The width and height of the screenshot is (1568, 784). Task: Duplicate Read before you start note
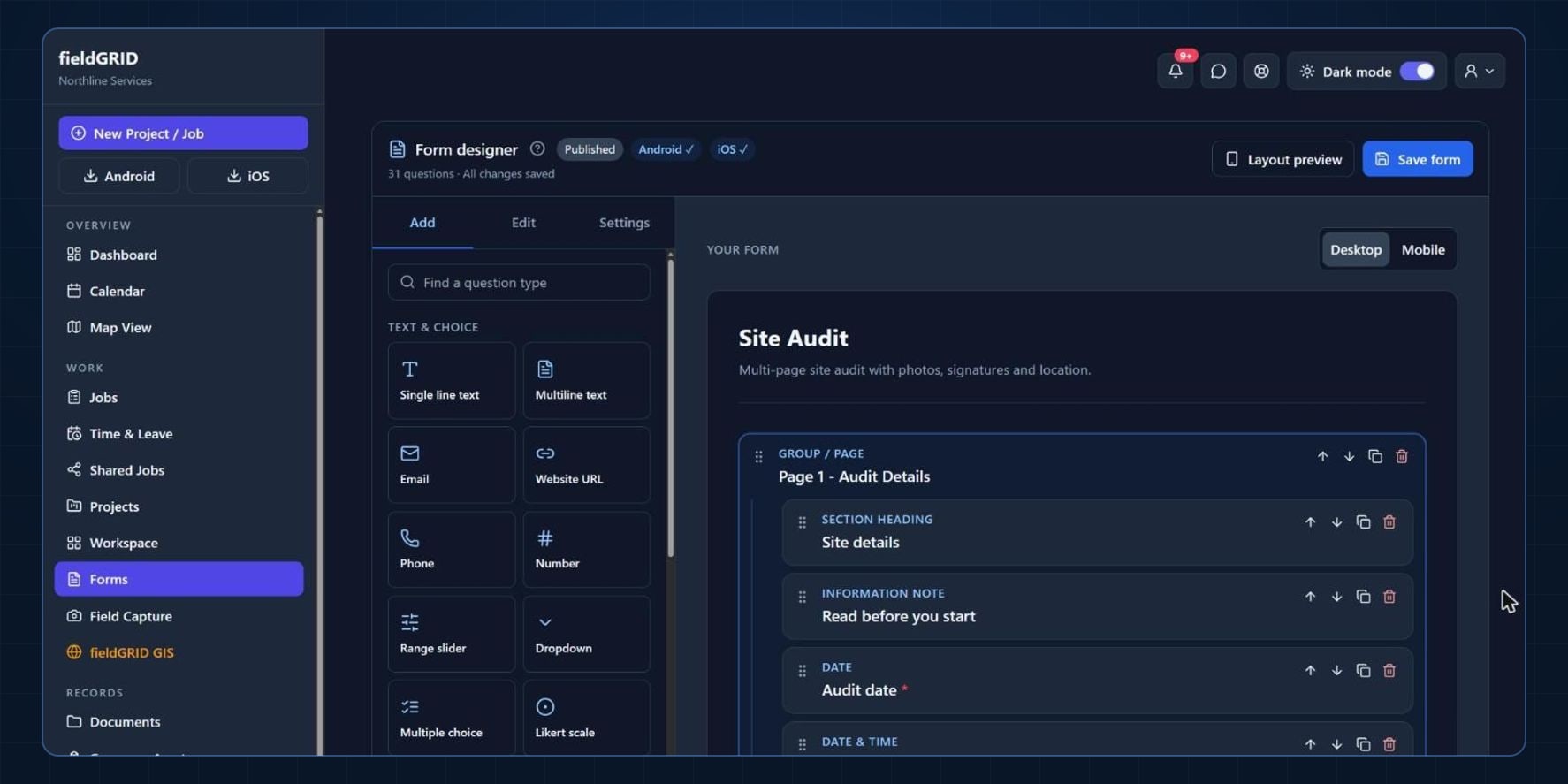(1363, 597)
